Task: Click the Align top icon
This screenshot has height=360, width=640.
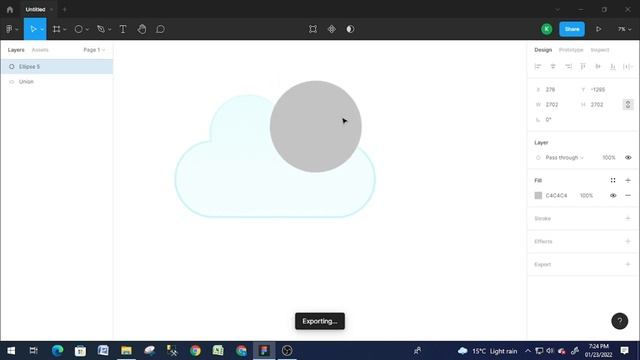Action: 583,67
